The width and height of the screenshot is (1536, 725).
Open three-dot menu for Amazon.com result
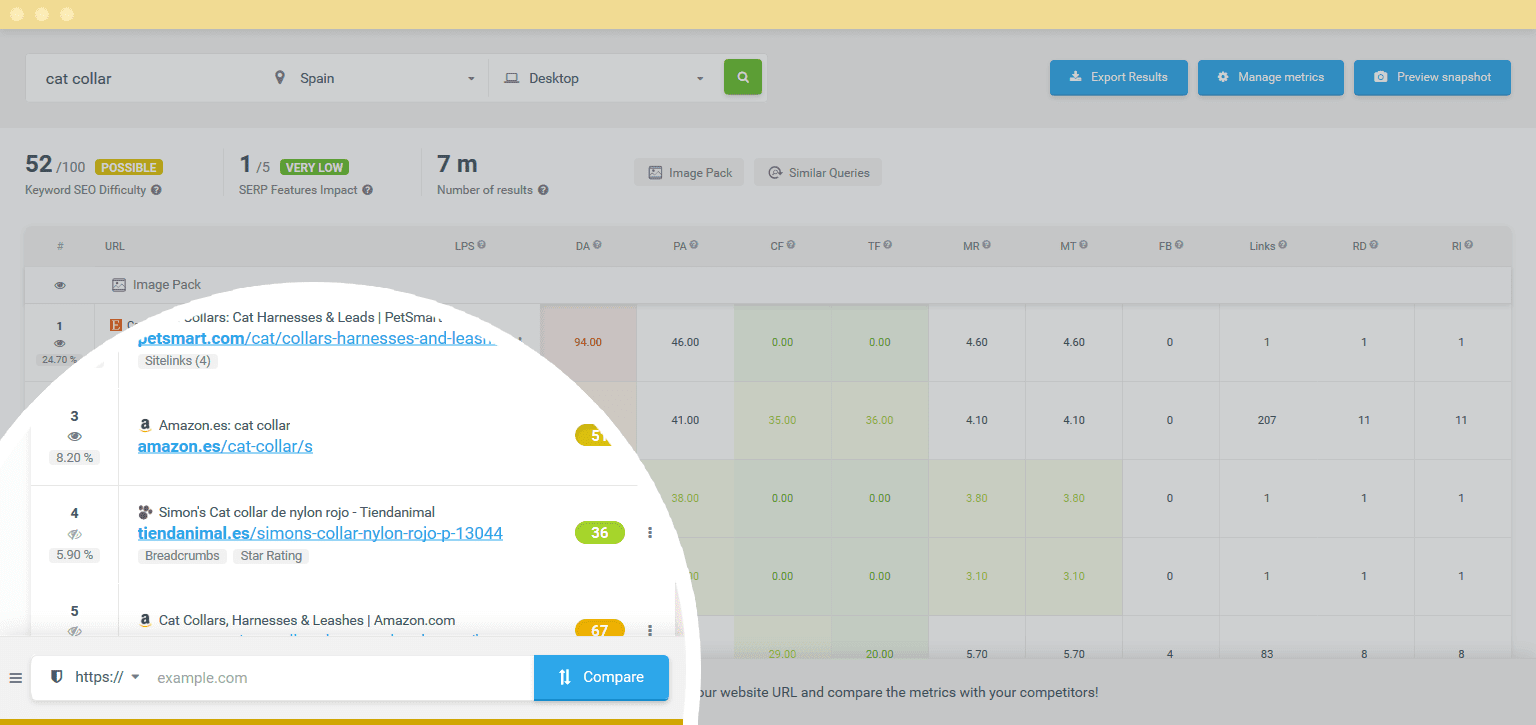pyautogui.click(x=650, y=630)
